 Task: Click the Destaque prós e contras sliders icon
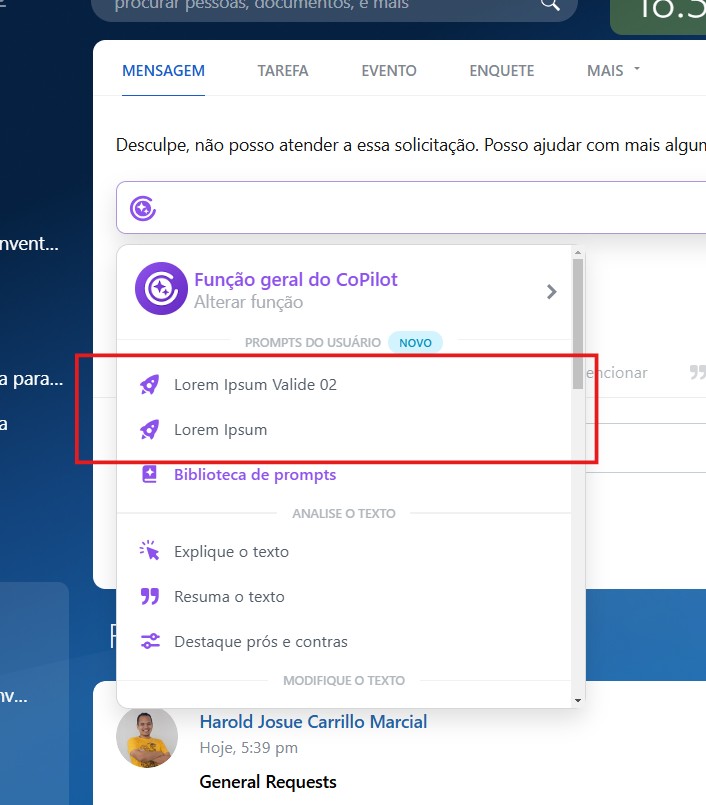[150, 642]
